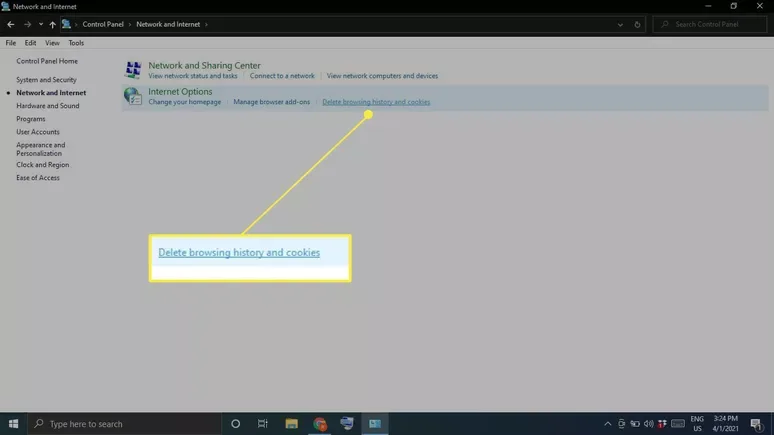Show hidden system tray icons
The width and height of the screenshot is (774, 435).
coord(608,424)
